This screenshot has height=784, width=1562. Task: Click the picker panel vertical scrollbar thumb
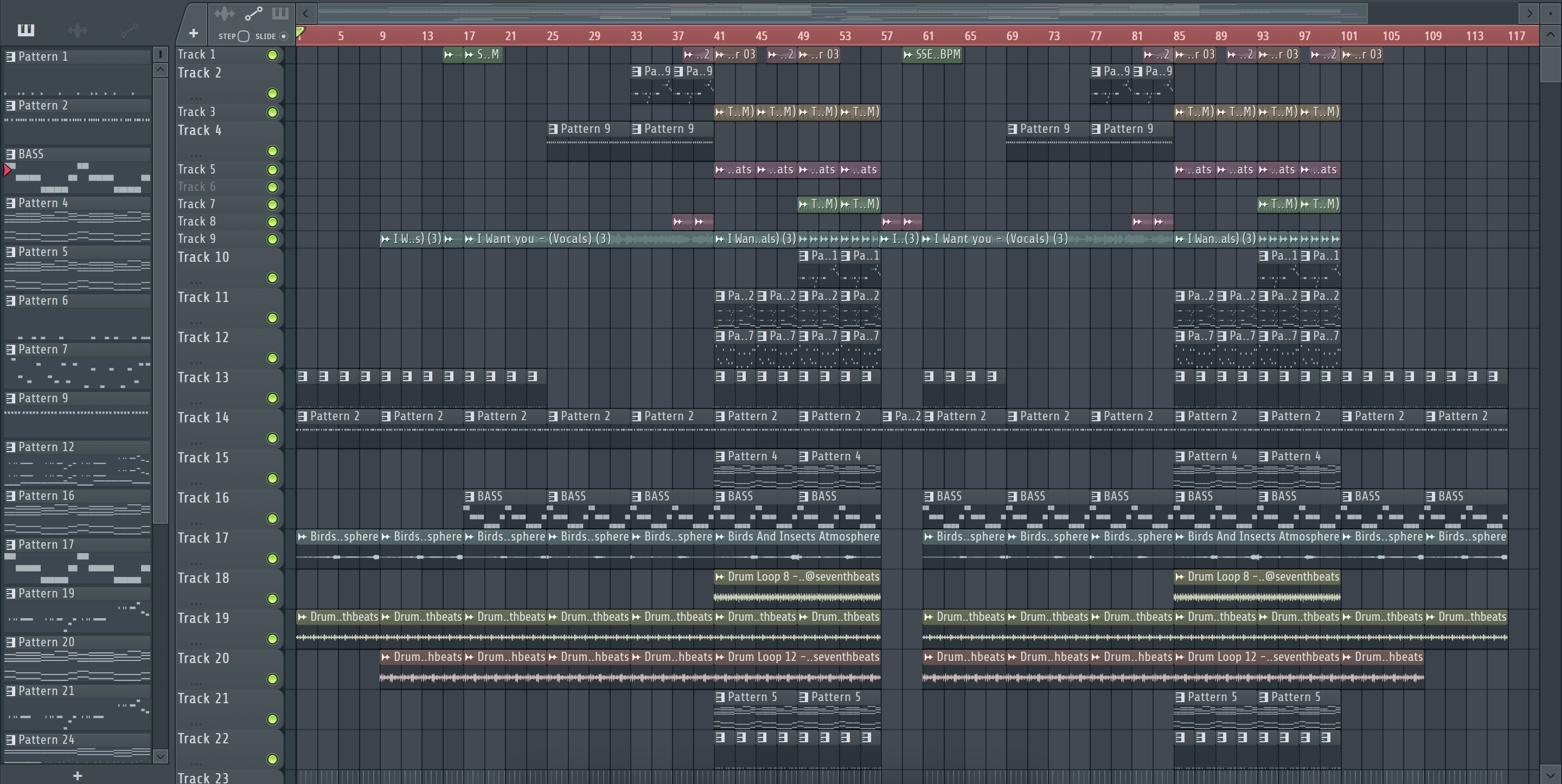[x=160, y=300]
